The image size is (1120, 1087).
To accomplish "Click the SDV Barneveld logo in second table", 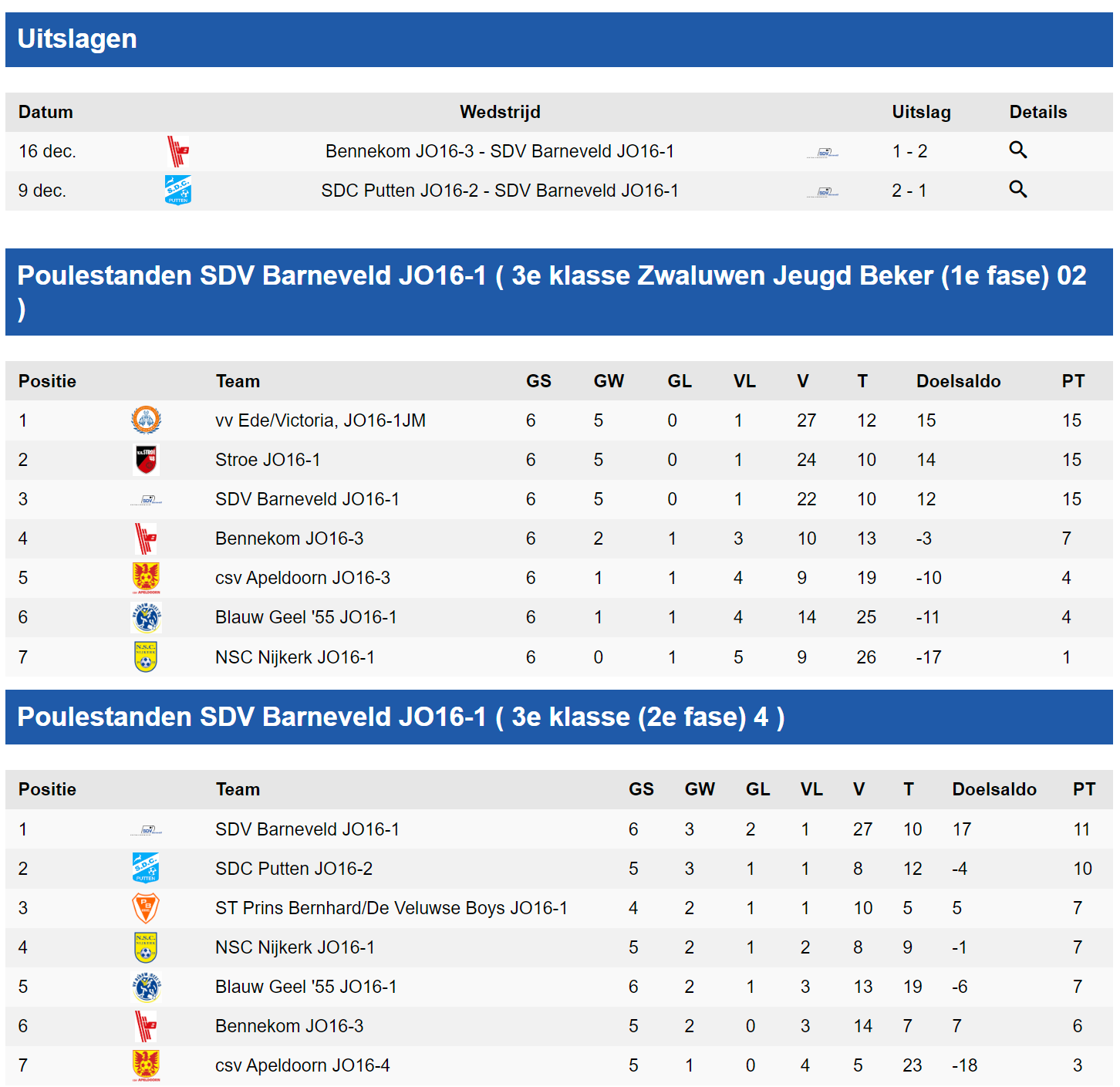I will (x=147, y=829).
